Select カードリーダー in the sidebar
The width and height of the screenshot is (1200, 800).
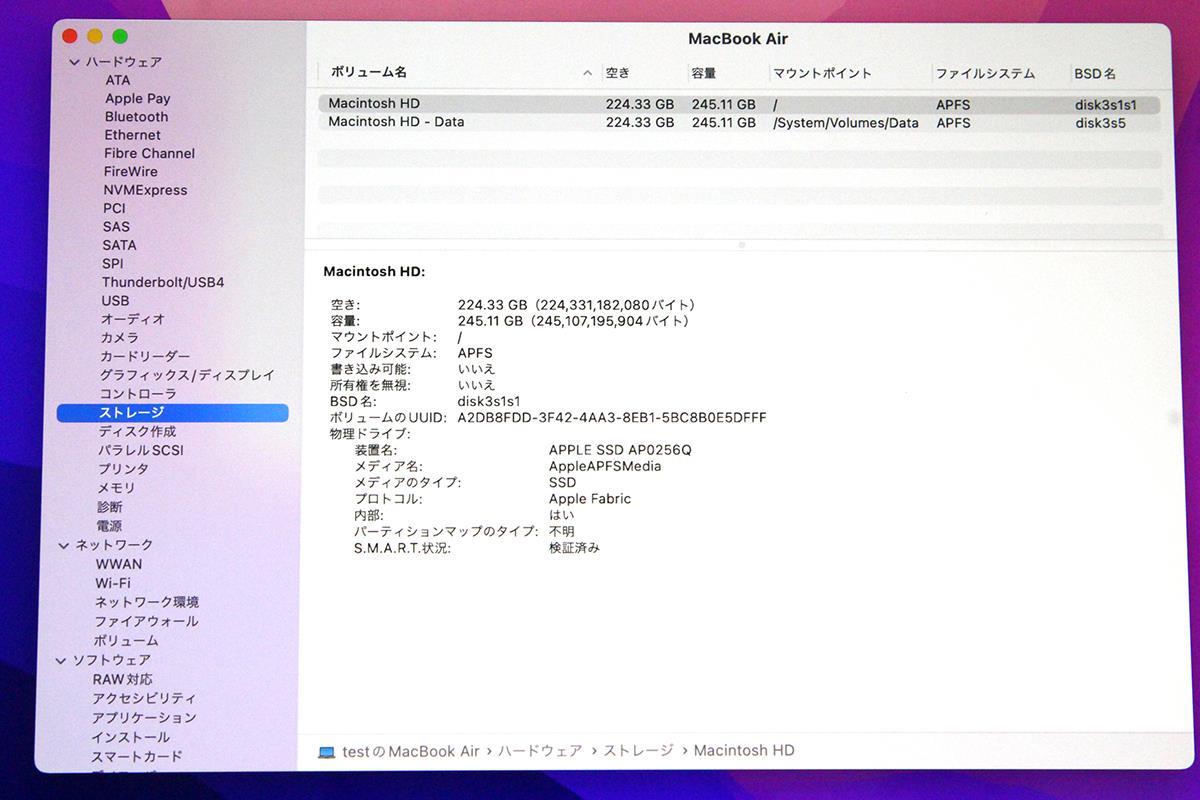(x=145, y=356)
